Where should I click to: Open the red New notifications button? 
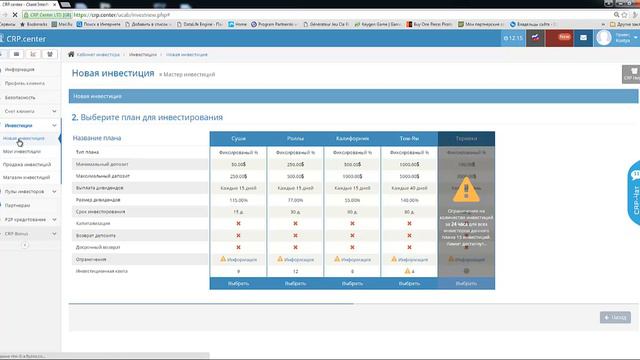coord(560,38)
